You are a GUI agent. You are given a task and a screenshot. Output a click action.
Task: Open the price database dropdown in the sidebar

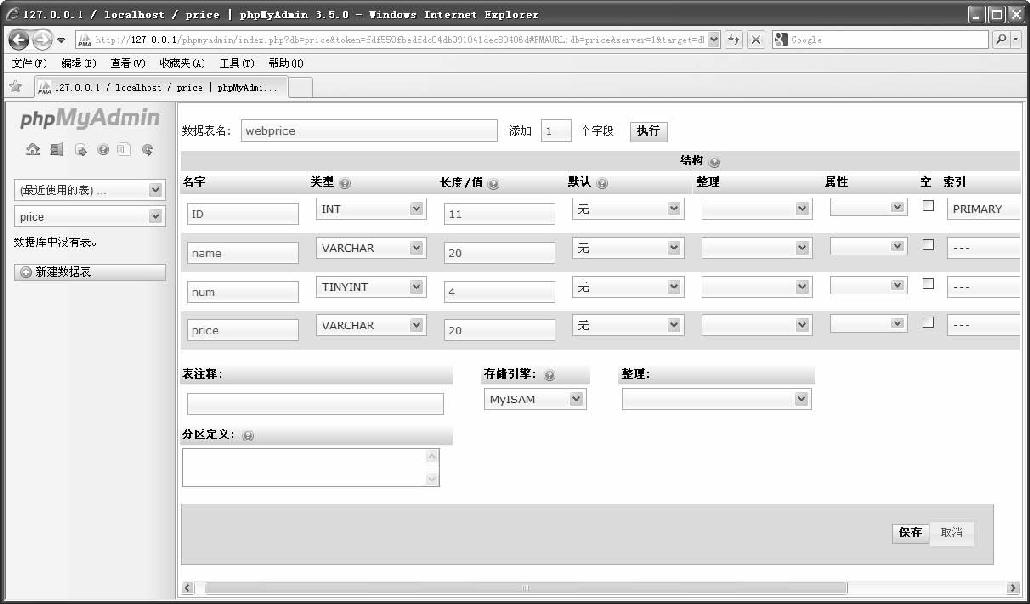pos(89,216)
